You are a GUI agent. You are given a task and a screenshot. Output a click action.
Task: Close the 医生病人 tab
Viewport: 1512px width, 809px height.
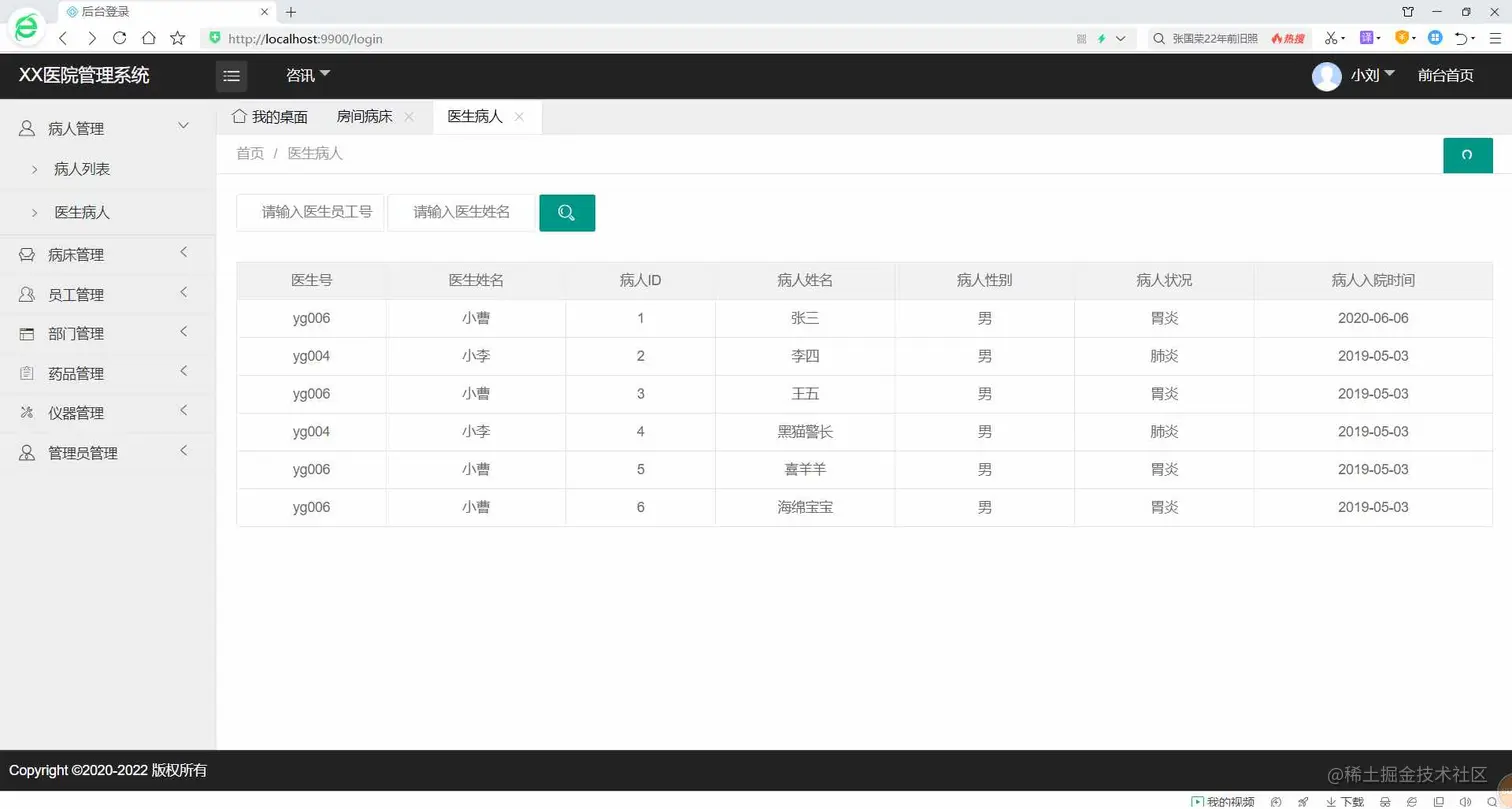pyautogui.click(x=519, y=117)
